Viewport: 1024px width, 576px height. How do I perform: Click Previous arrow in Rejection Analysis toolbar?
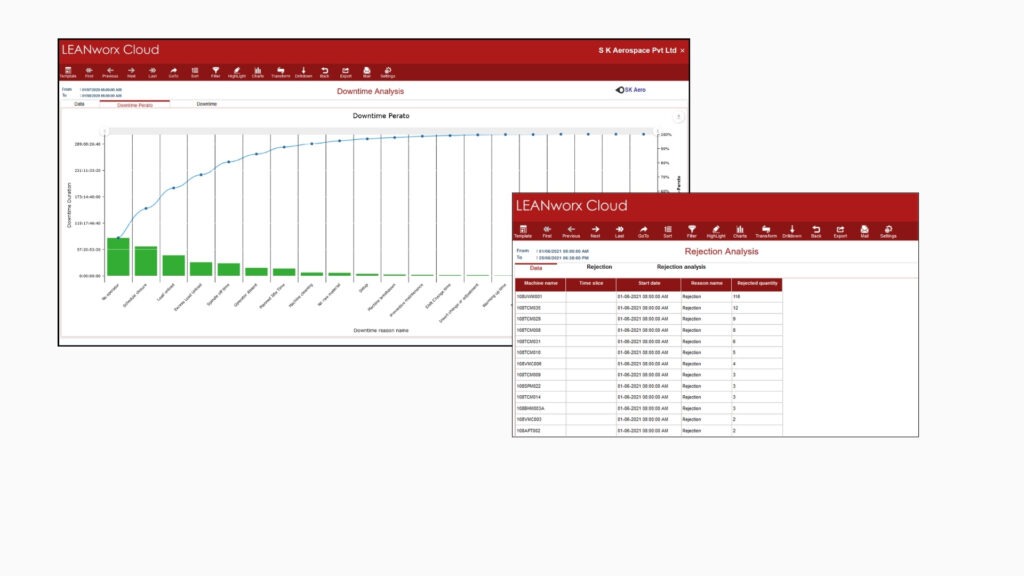tap(571, 231)
